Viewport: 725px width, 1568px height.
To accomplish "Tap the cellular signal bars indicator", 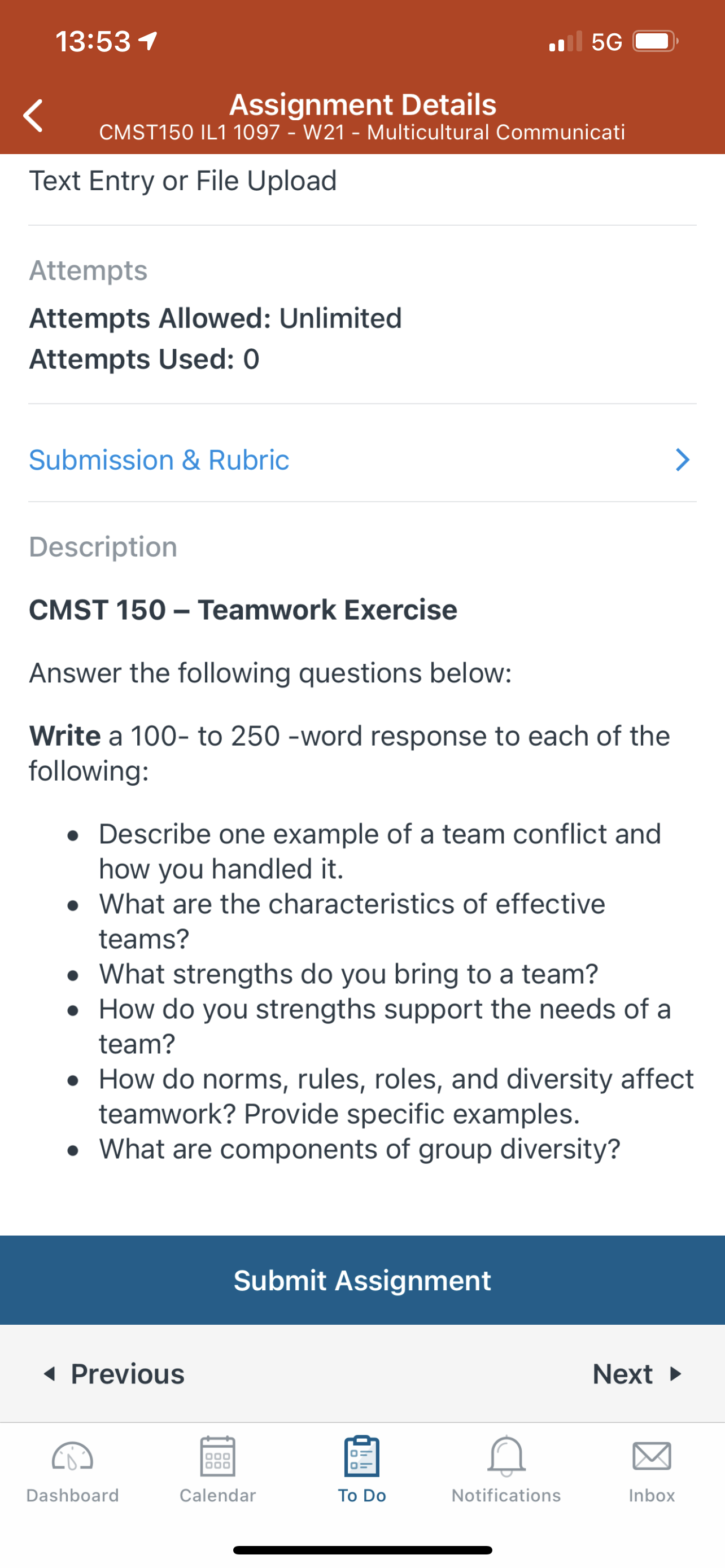I will (566, 41).
